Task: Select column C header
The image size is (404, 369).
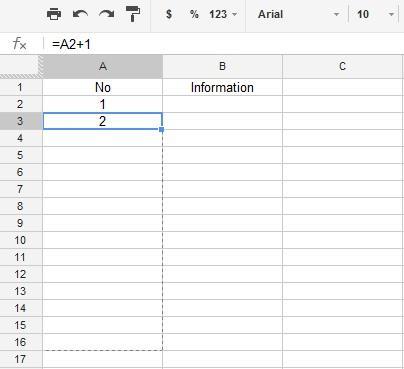Action: click(x=343, y=66)
